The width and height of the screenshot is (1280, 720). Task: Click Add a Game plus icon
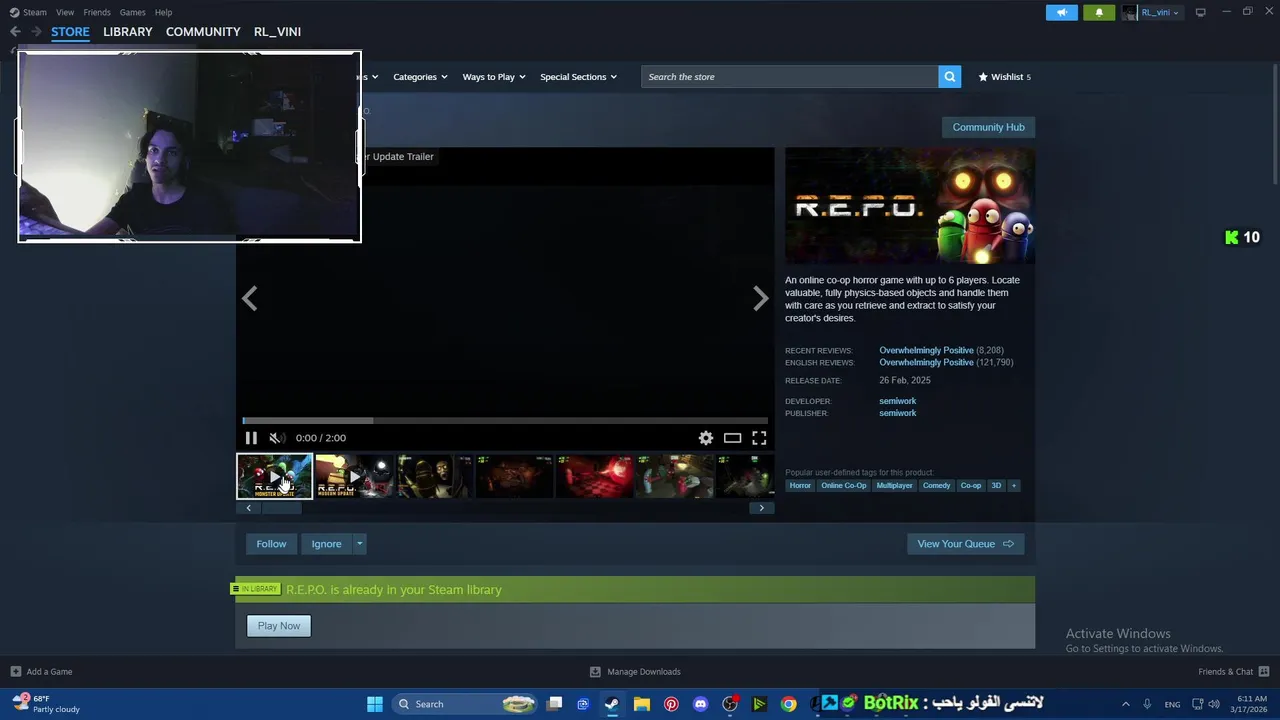coord(16,672)
